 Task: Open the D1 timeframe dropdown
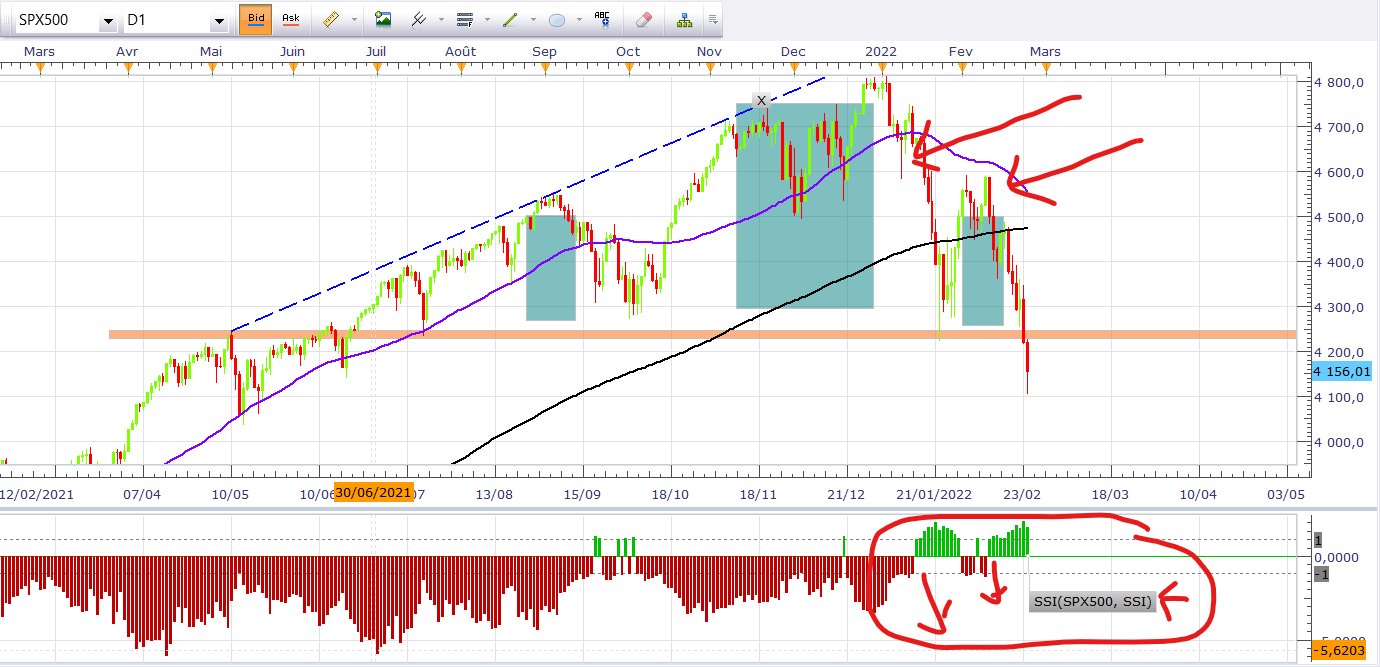click(219, 22)
